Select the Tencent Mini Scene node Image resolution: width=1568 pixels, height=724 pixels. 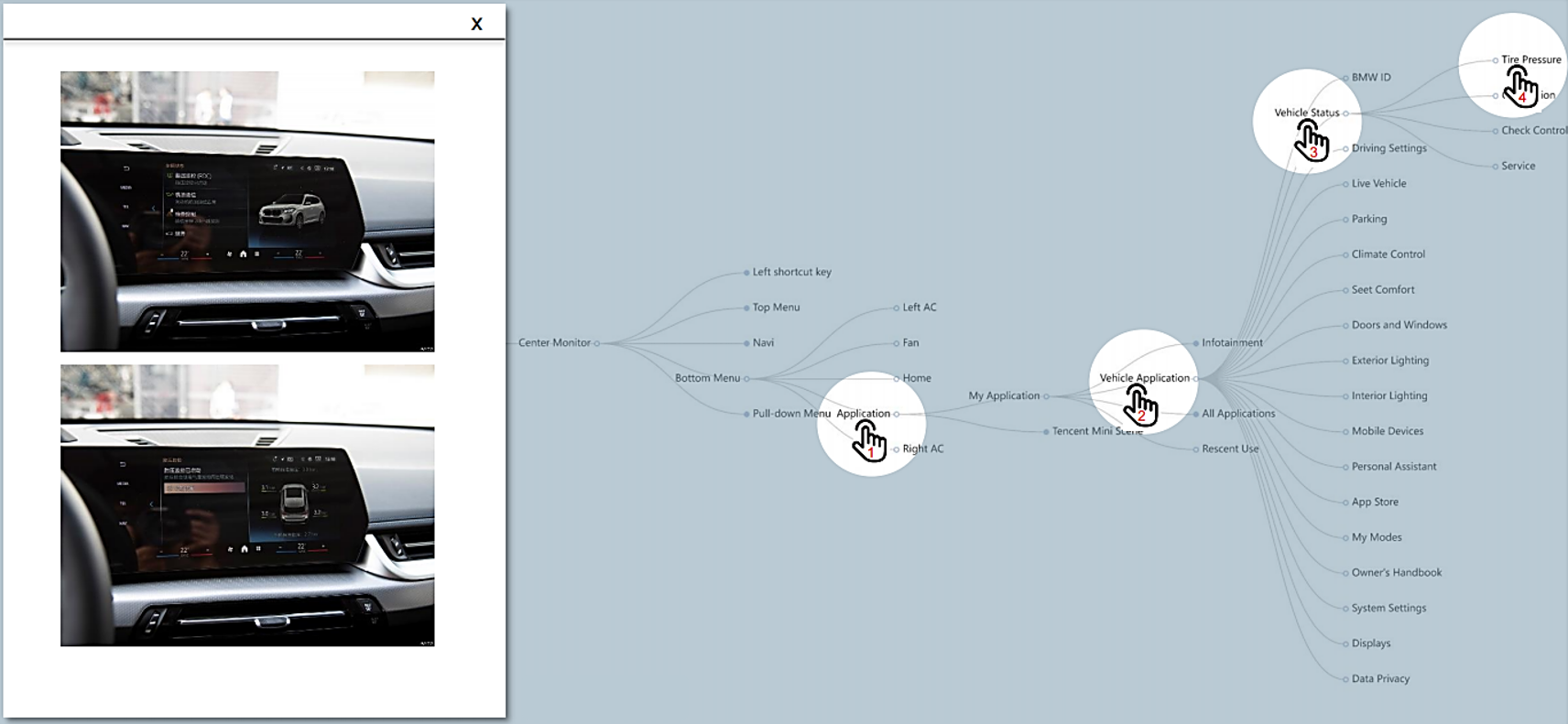pyautogui.click(x=1096, y=431)
